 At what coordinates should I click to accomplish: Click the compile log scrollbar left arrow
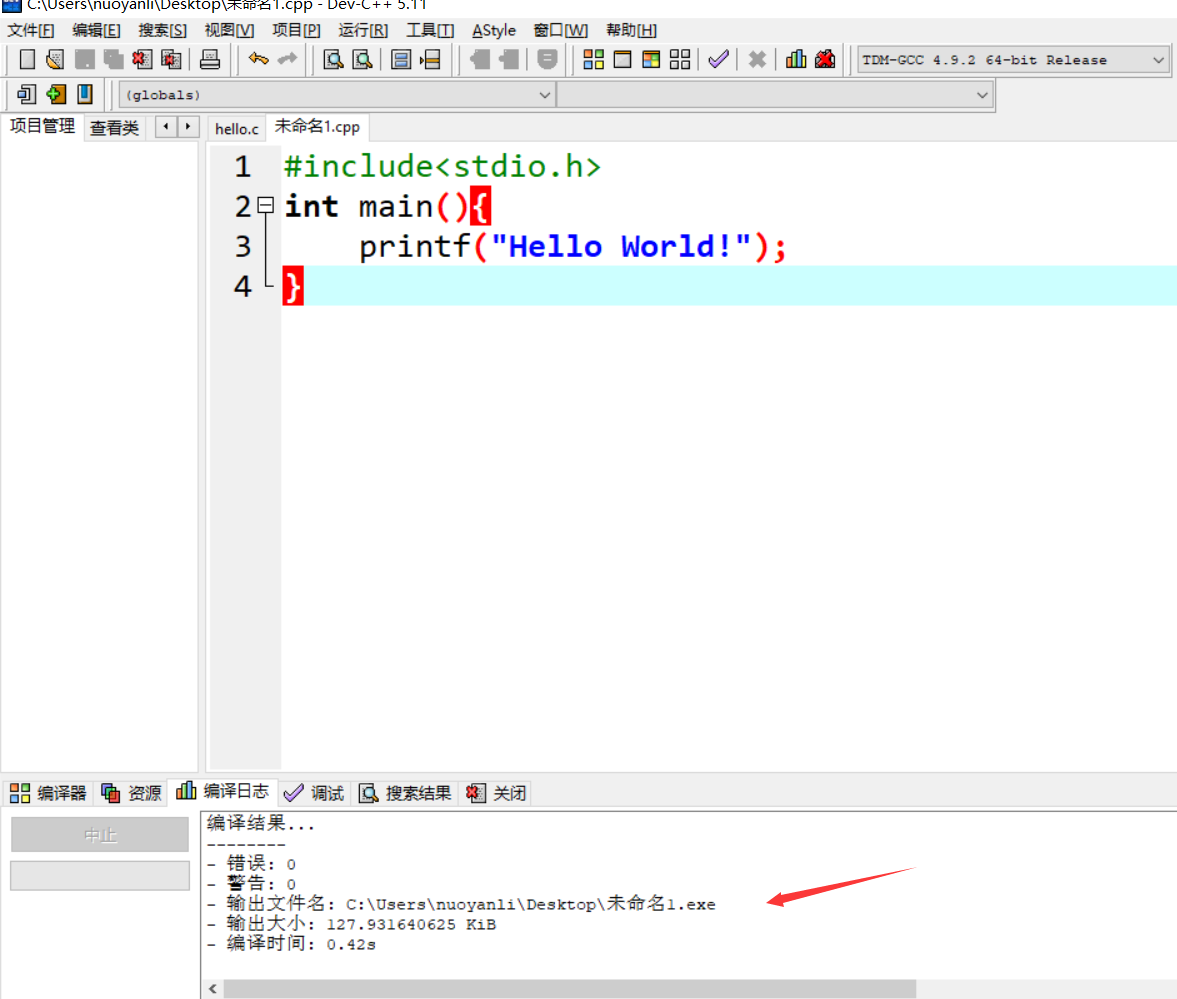coord(213,988)
